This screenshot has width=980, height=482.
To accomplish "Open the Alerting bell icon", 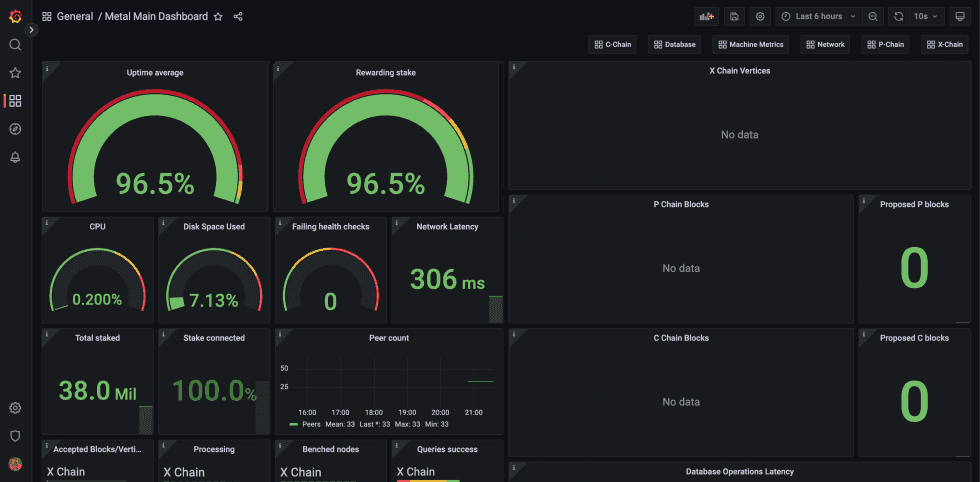I will 16,157.
